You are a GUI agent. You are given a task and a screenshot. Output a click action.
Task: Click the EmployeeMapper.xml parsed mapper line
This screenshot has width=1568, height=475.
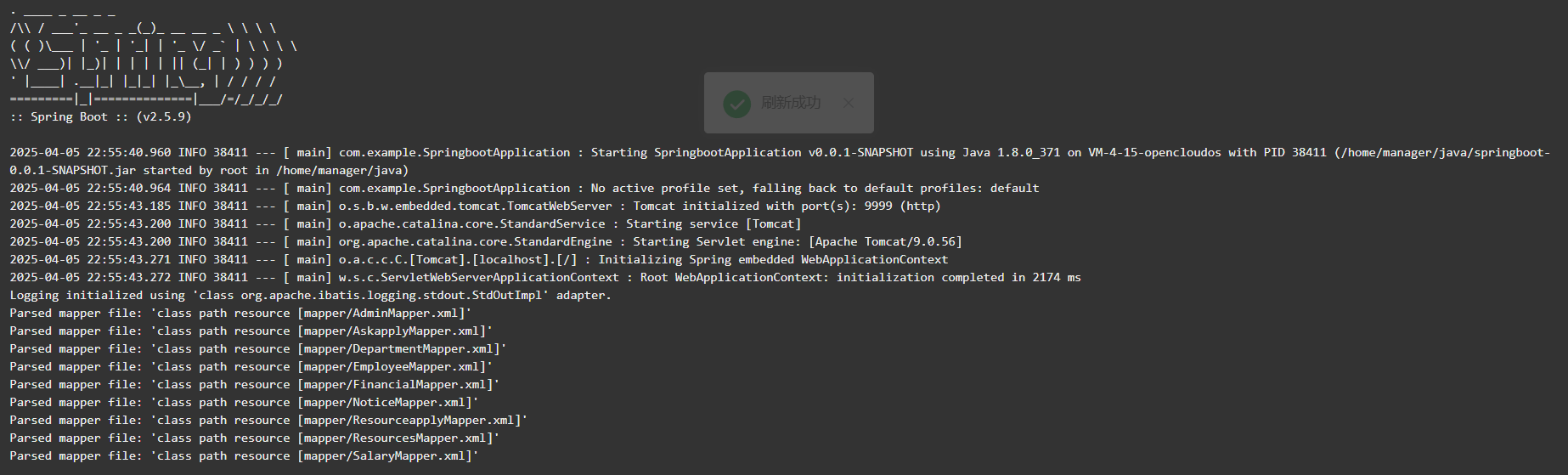[251, 366]
